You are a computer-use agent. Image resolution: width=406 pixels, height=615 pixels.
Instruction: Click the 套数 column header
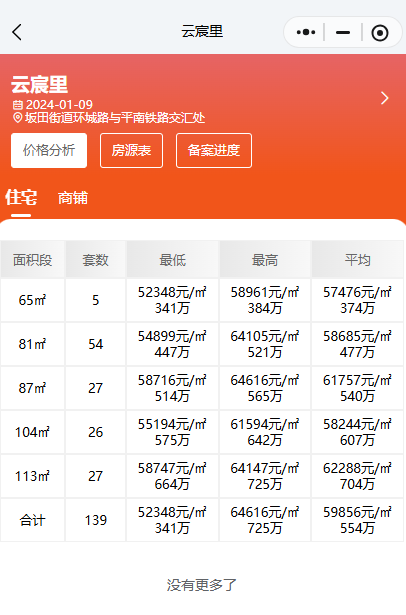click(x=95, y=260)
